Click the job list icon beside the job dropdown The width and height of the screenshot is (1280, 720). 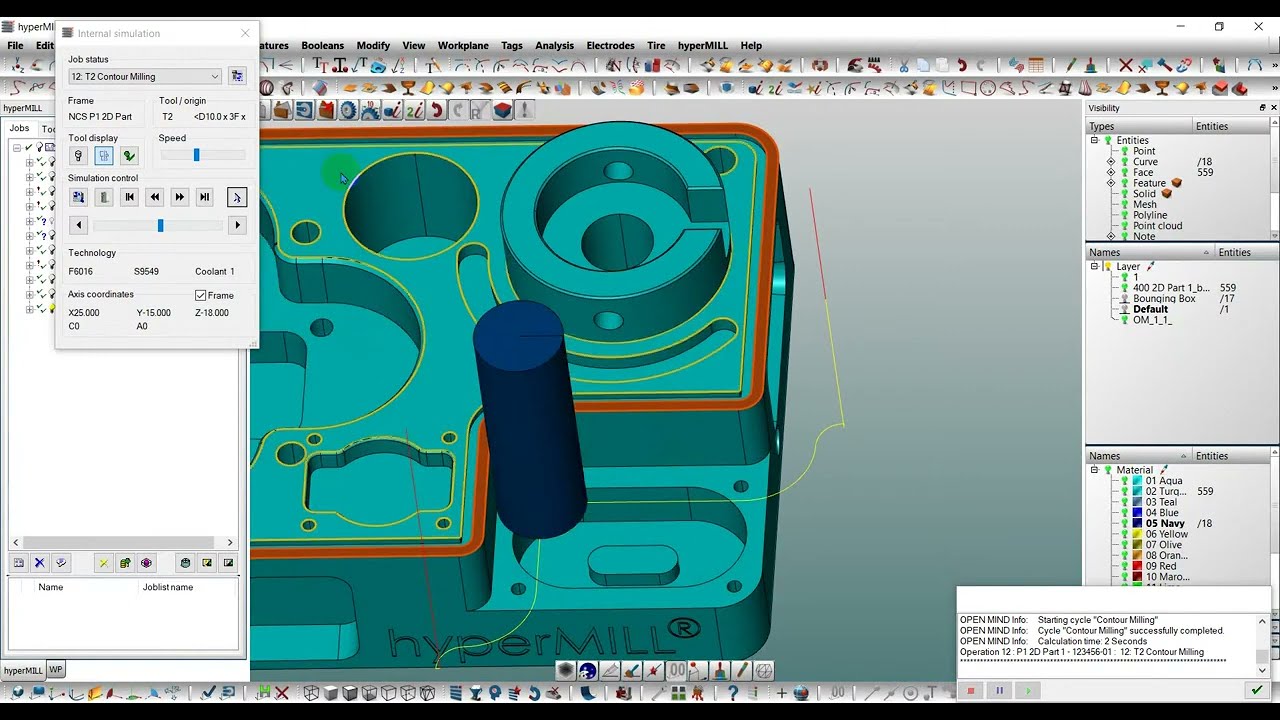[x=237, y=76]
